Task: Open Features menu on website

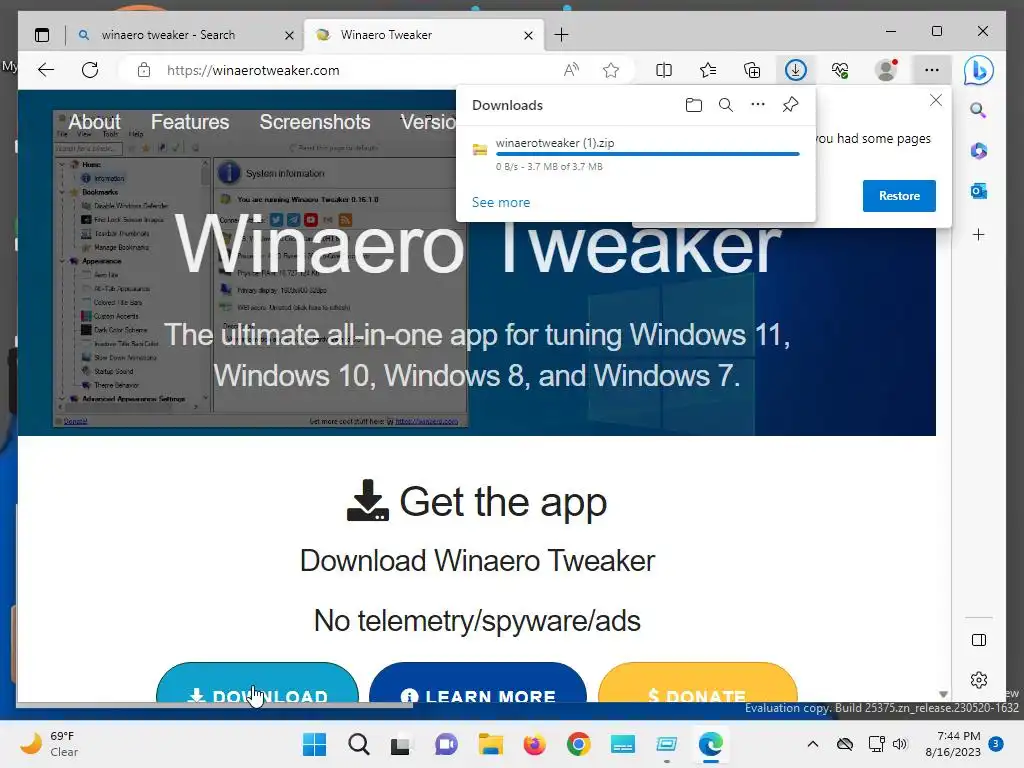Action: pyautogui.click(x=190, y=121)
